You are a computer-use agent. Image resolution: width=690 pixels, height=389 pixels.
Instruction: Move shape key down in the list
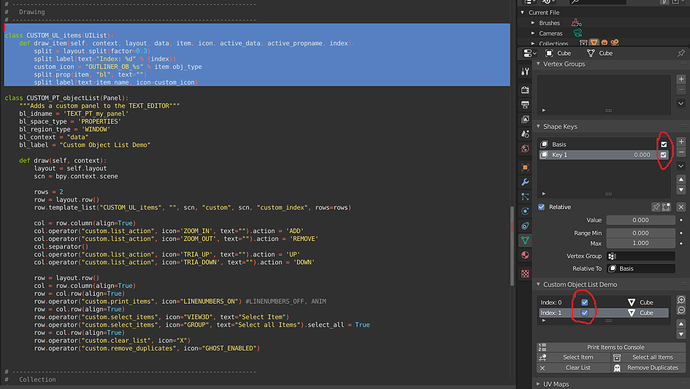pos(681,190)
